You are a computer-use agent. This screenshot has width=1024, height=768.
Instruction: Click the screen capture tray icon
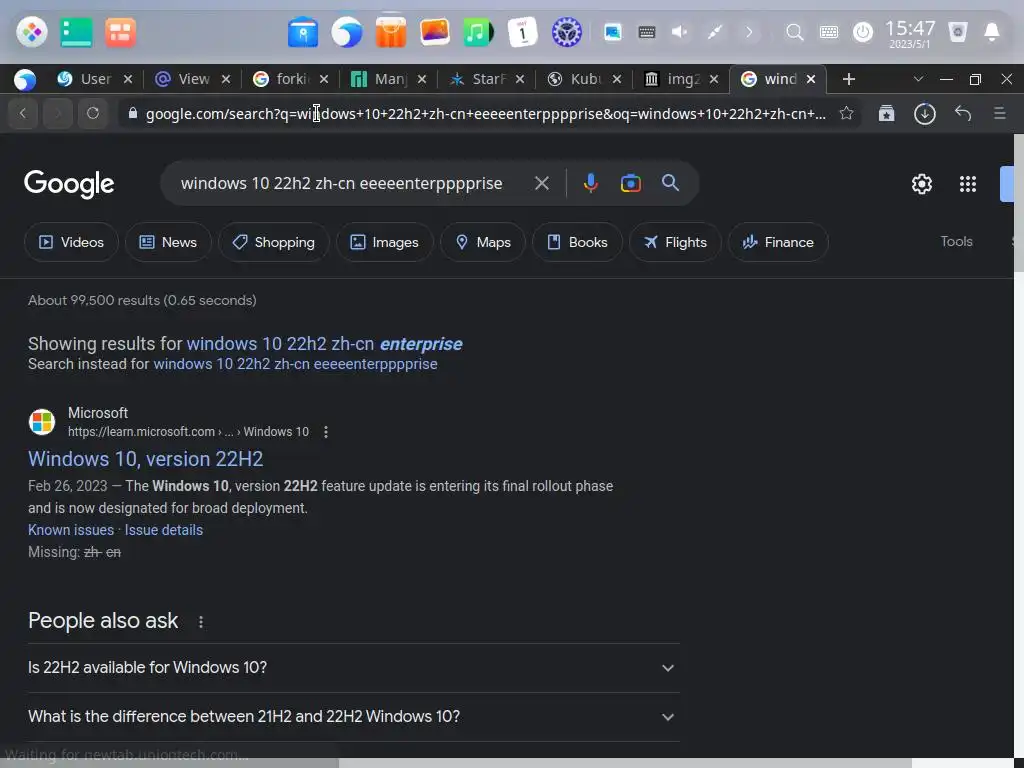613,32
